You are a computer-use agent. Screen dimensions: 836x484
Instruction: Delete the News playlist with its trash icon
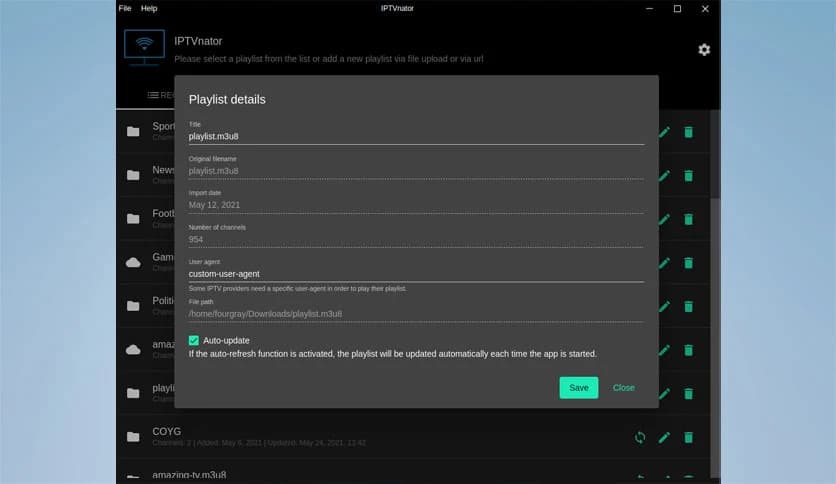pyautogui.click(x=688, y=176)
